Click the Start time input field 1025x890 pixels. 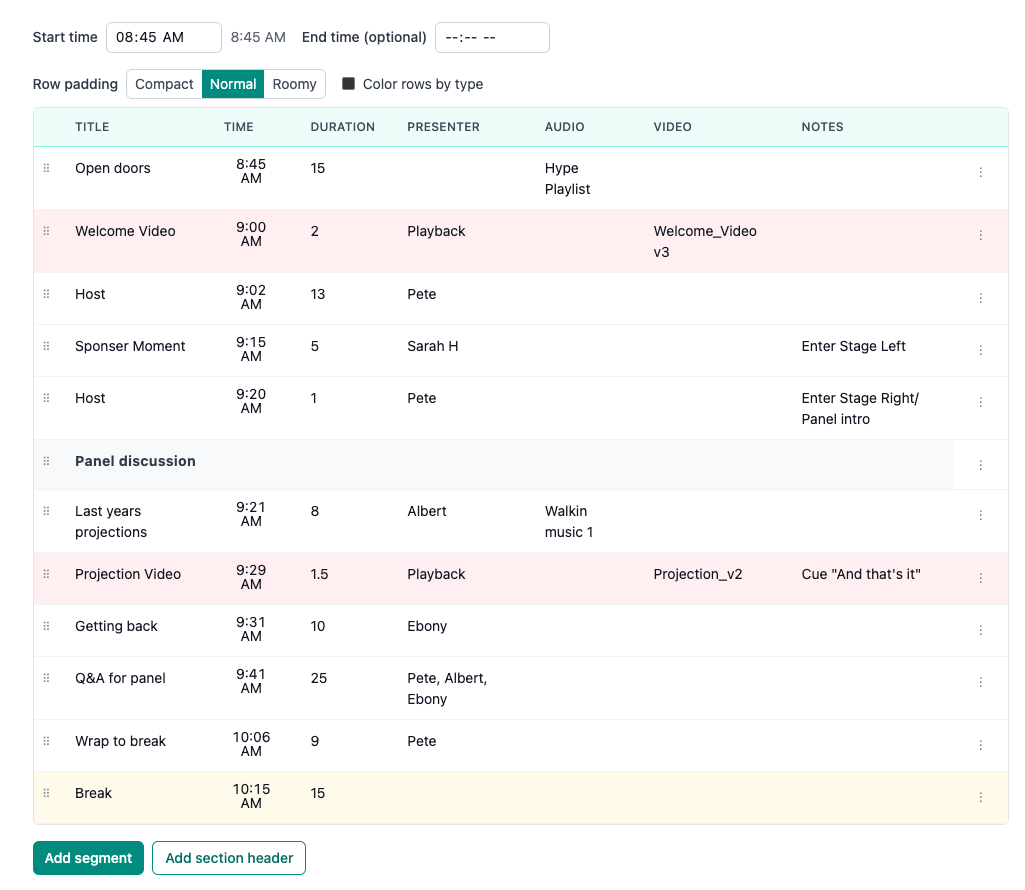click(164, 37)
